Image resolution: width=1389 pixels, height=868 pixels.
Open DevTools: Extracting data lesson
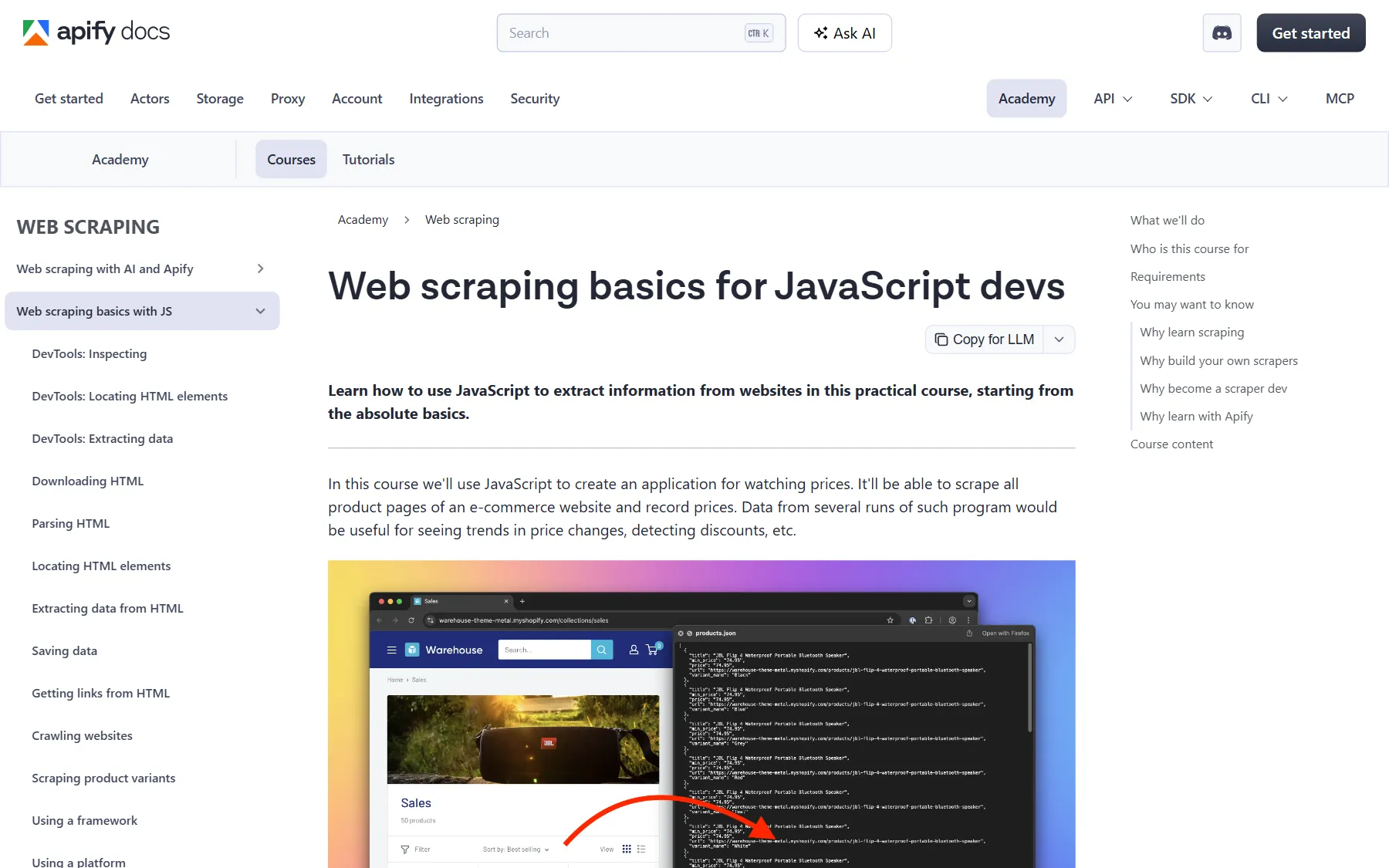(102, 438)
